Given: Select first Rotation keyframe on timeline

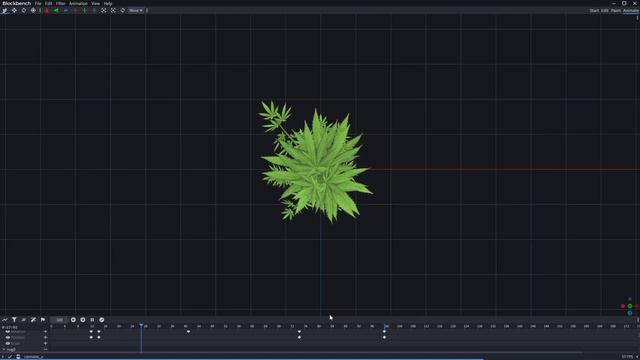Looking at the screenshot, I should tap(91, 331).
